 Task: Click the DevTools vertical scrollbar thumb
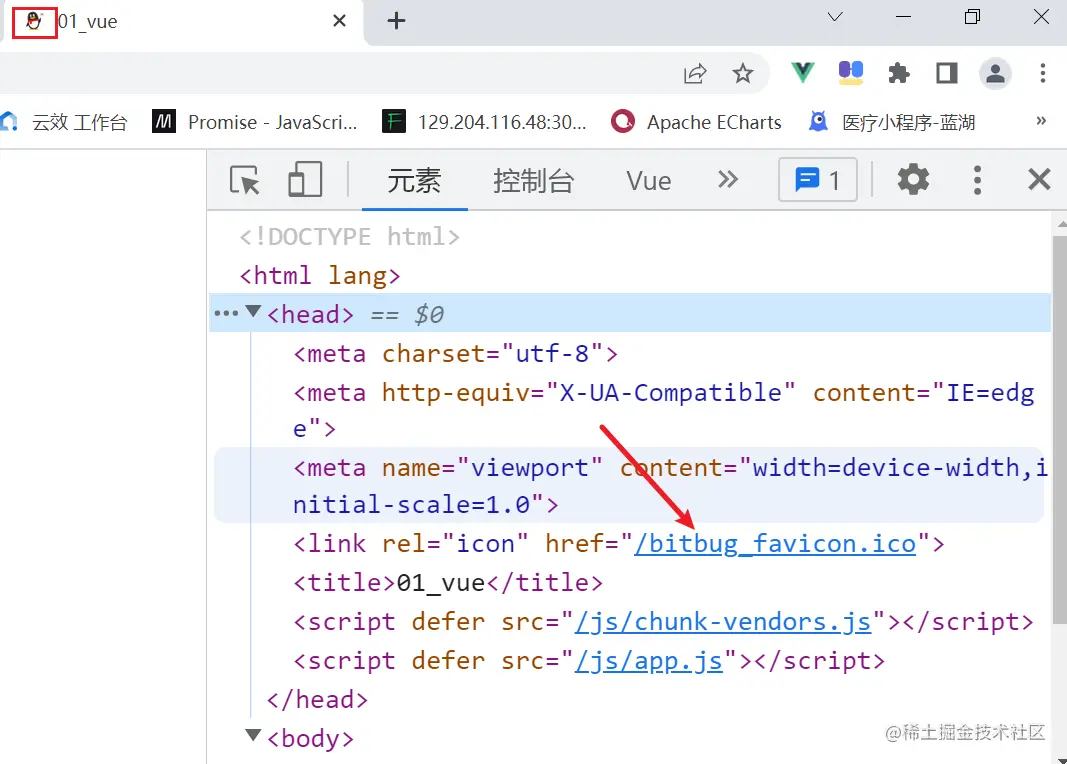coord(1060,429)
